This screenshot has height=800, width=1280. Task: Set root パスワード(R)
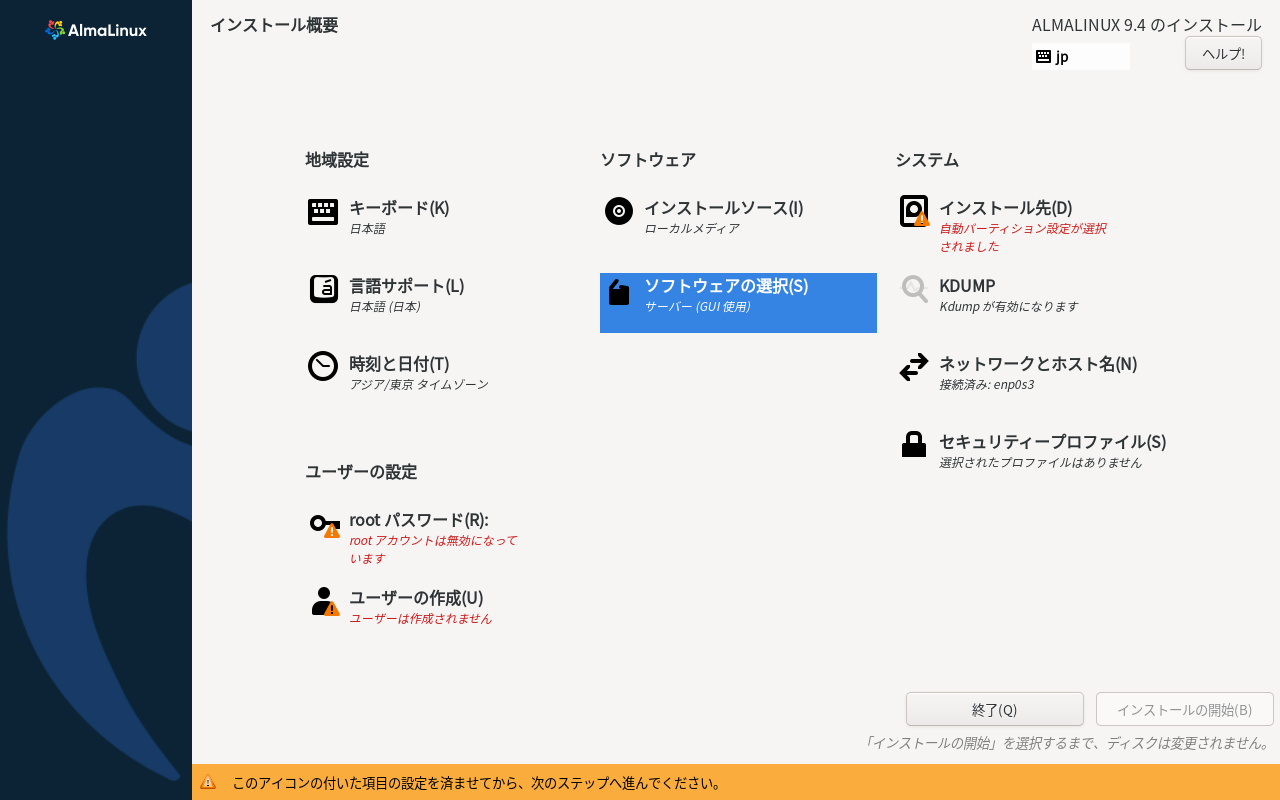(x=442, y=537)
